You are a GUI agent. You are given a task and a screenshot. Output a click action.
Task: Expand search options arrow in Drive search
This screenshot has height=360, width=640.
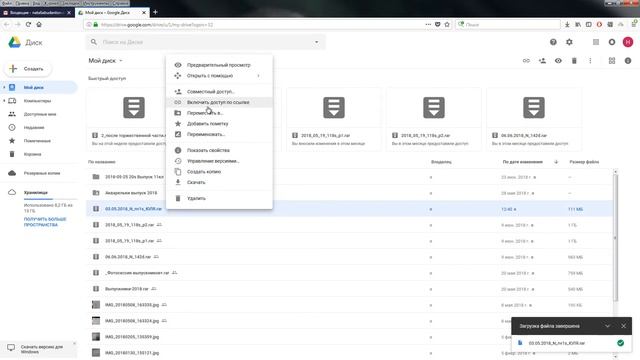(316, 42)
